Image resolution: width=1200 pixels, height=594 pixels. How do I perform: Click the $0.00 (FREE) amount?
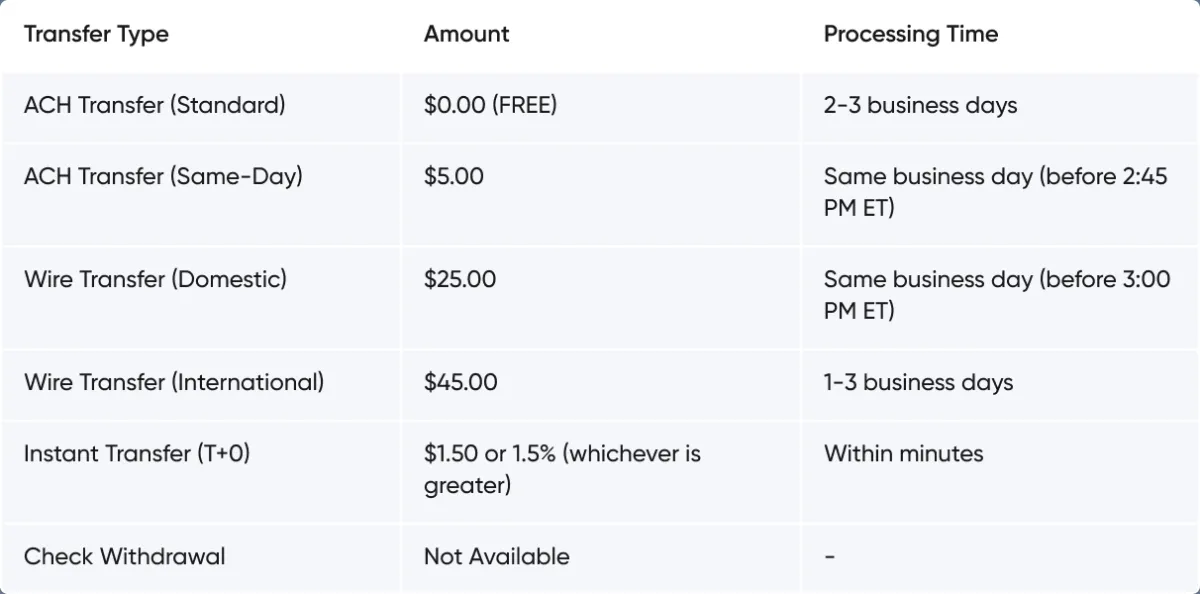pos(490,105)
